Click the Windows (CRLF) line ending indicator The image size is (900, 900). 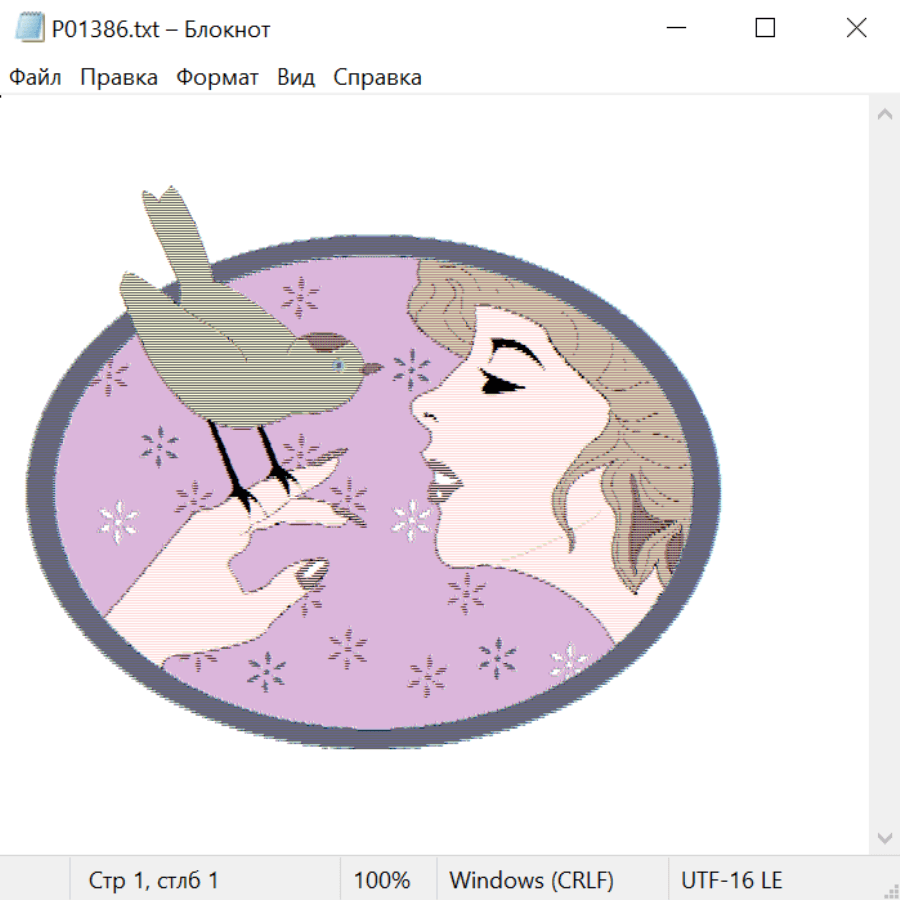click(x=531, y=880)
